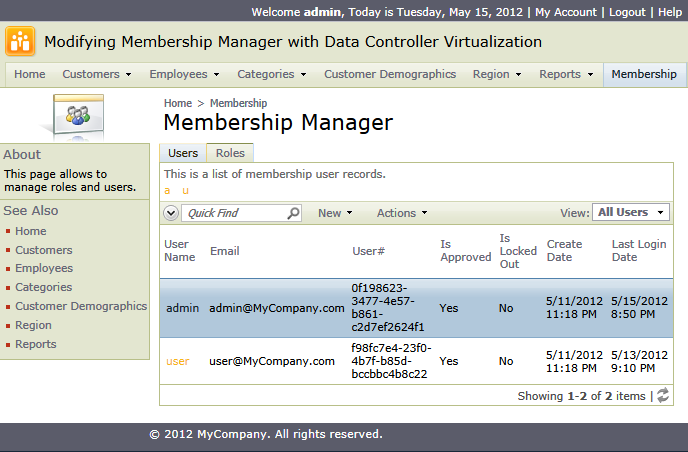Viewport: 688px width, 452px height.
Task: Click the round arrow icon left of Quick Find
Action: tap(170, 213)
